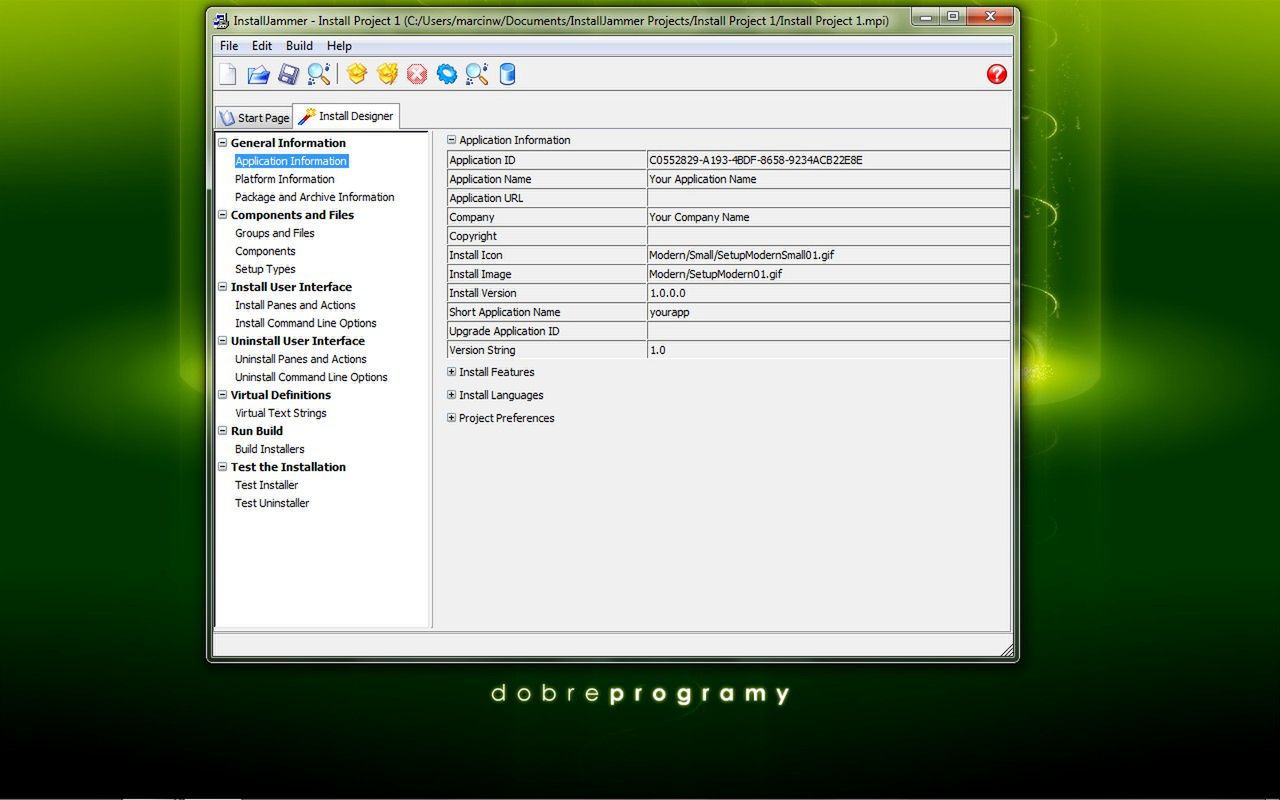The width and height of the screenshot is (1280, 800).
Task: Select Groups and Files in the sidebar
Action: 274,232
